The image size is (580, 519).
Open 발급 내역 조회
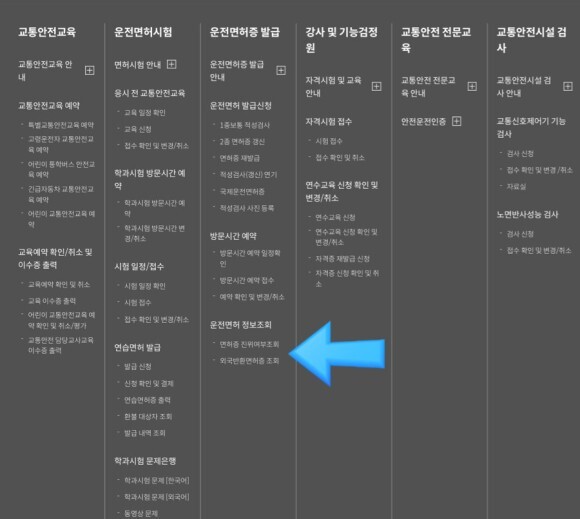point(145,433)
